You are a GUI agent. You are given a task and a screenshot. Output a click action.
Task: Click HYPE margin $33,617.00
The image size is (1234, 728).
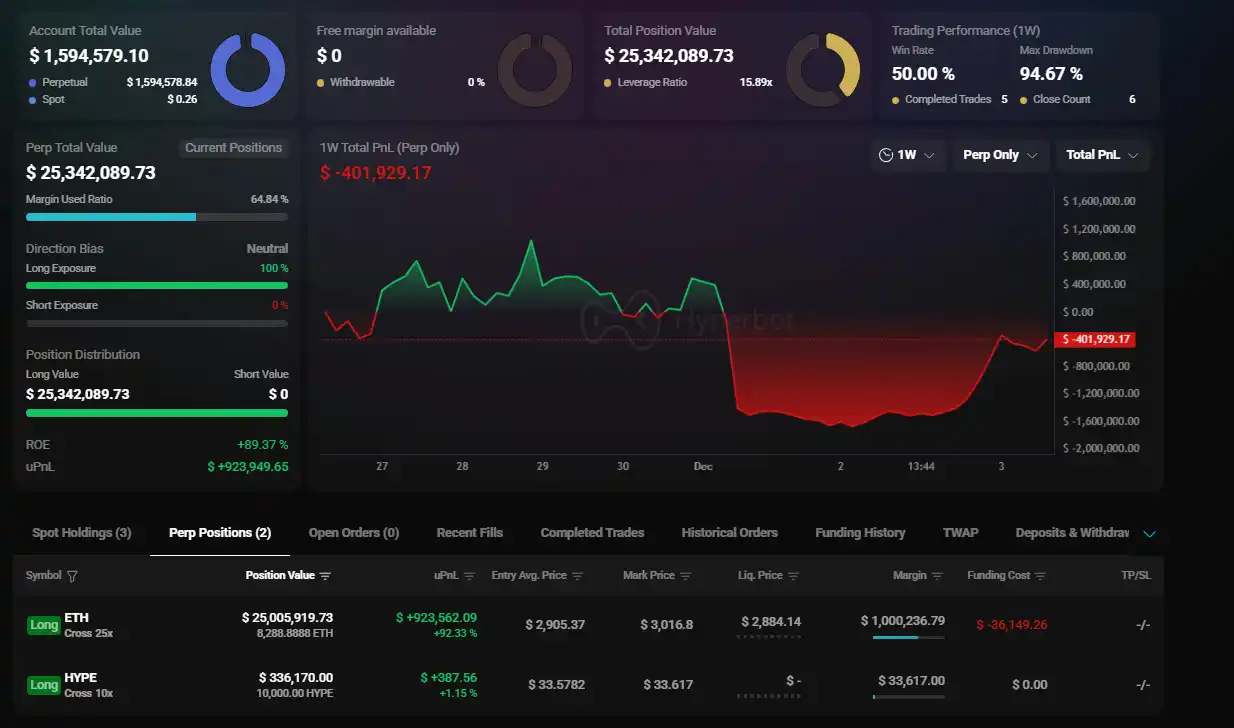[911, 681]
